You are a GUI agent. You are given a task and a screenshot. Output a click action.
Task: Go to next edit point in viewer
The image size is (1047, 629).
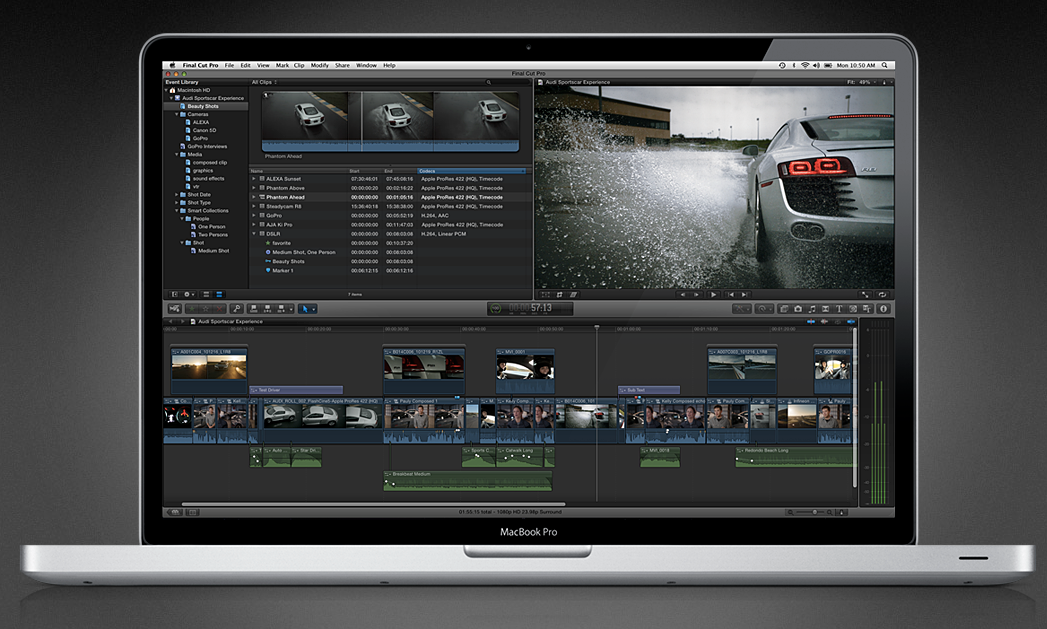pyautogui.click(x=744, y=294)
